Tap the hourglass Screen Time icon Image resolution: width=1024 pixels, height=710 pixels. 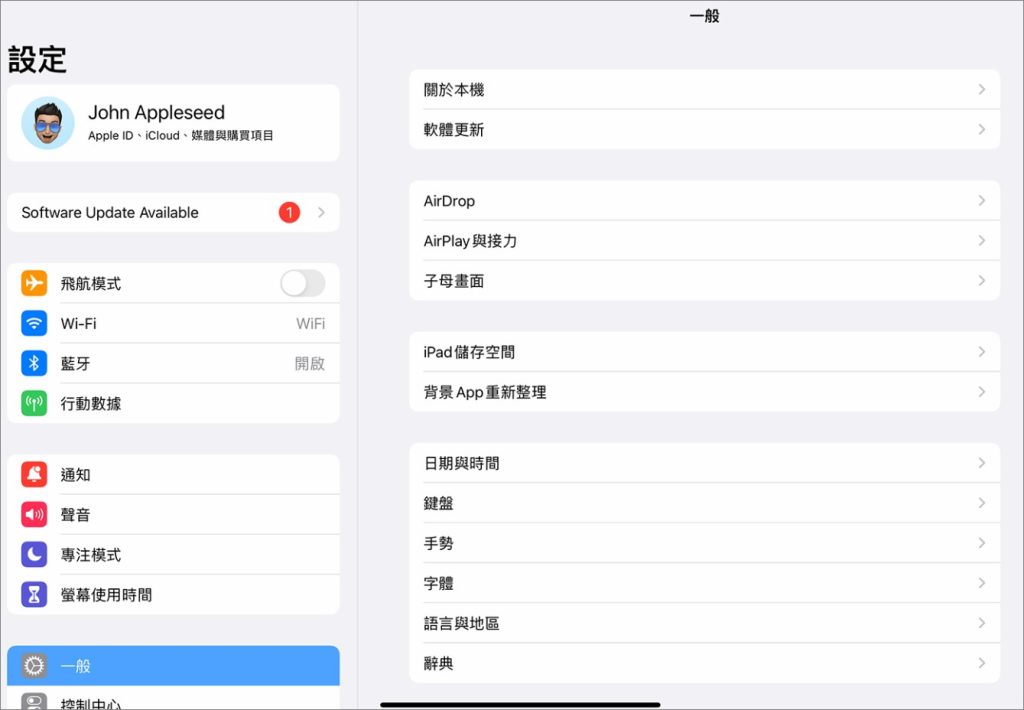point(34,594)
